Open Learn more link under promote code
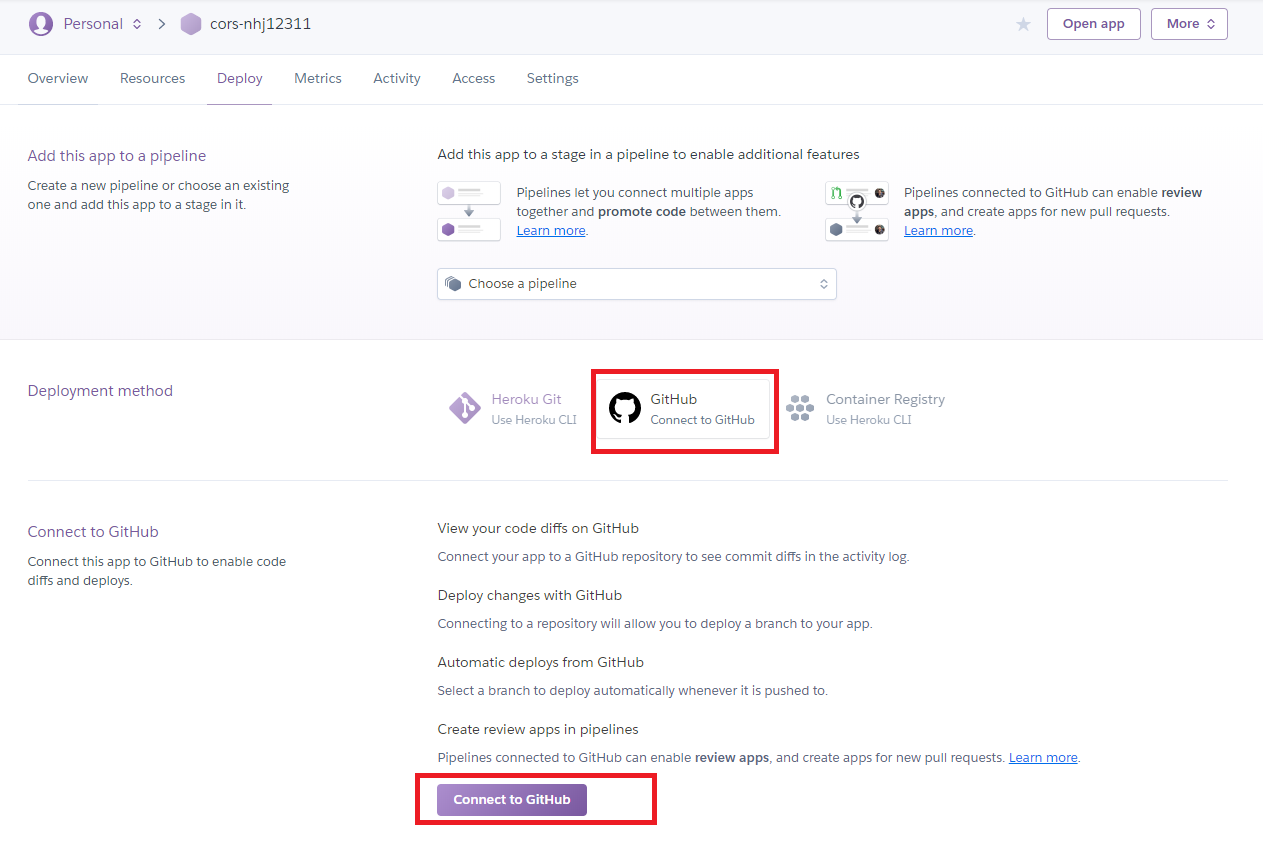Viewport: 1263px width, 865px height. click(551, 231)
